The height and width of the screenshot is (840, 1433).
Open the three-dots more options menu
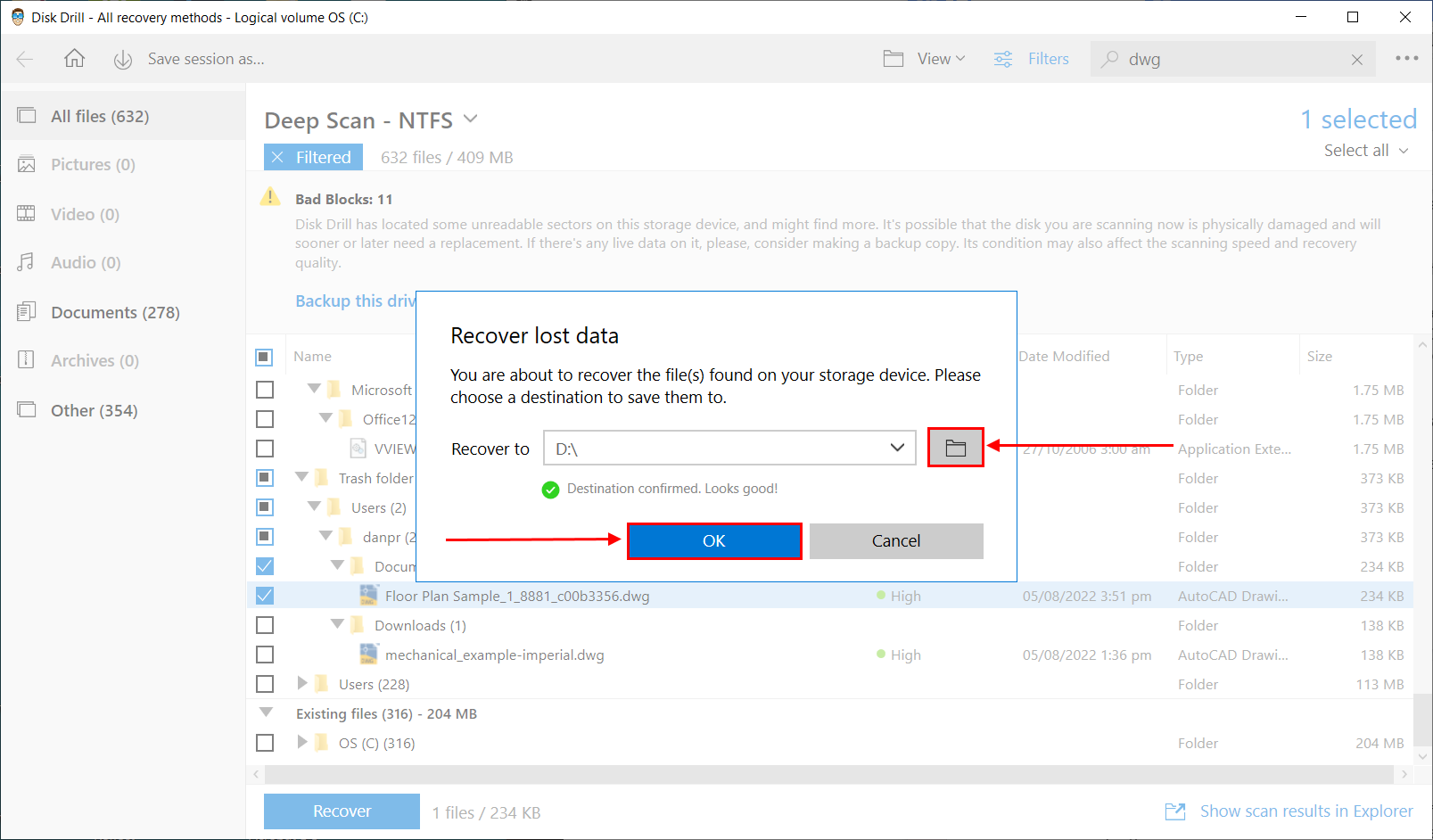point(1407,58)
